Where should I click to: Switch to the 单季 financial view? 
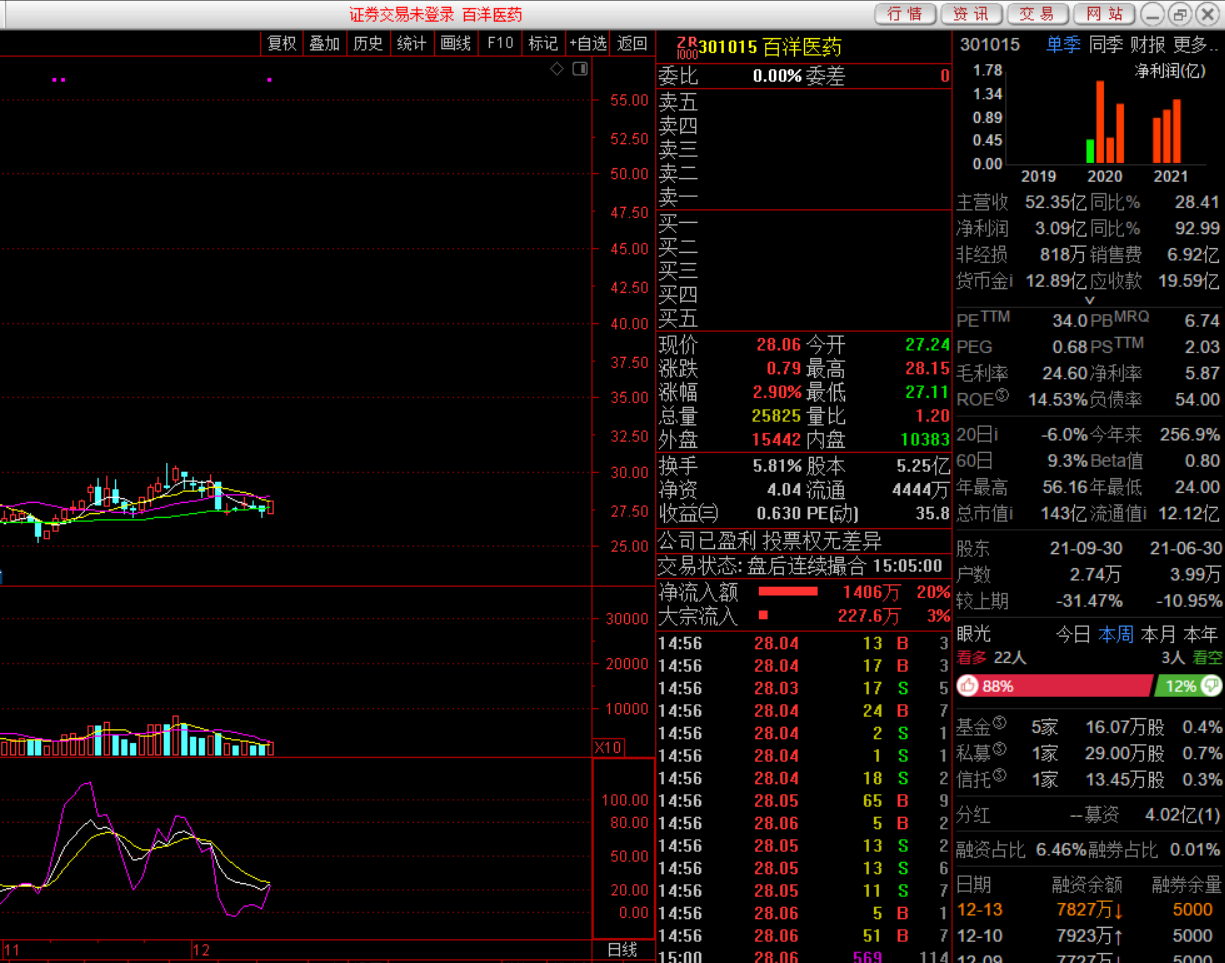pos(1063,44)
